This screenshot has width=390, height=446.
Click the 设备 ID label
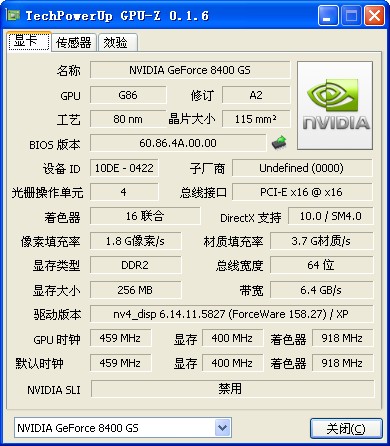(62, 169)
